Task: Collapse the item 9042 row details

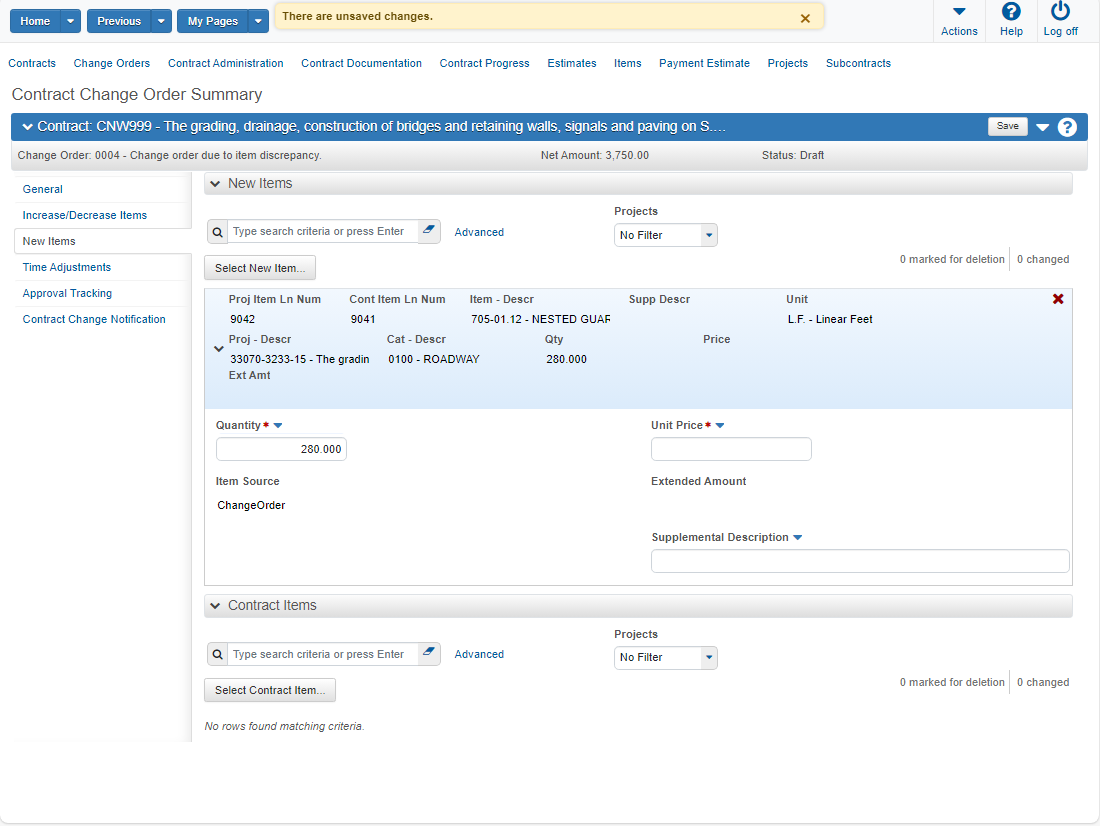Action: click(x=219, y=349)
